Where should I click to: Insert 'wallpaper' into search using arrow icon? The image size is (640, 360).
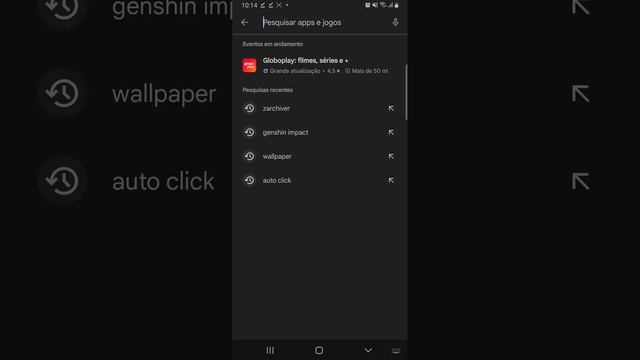point(391,156)
